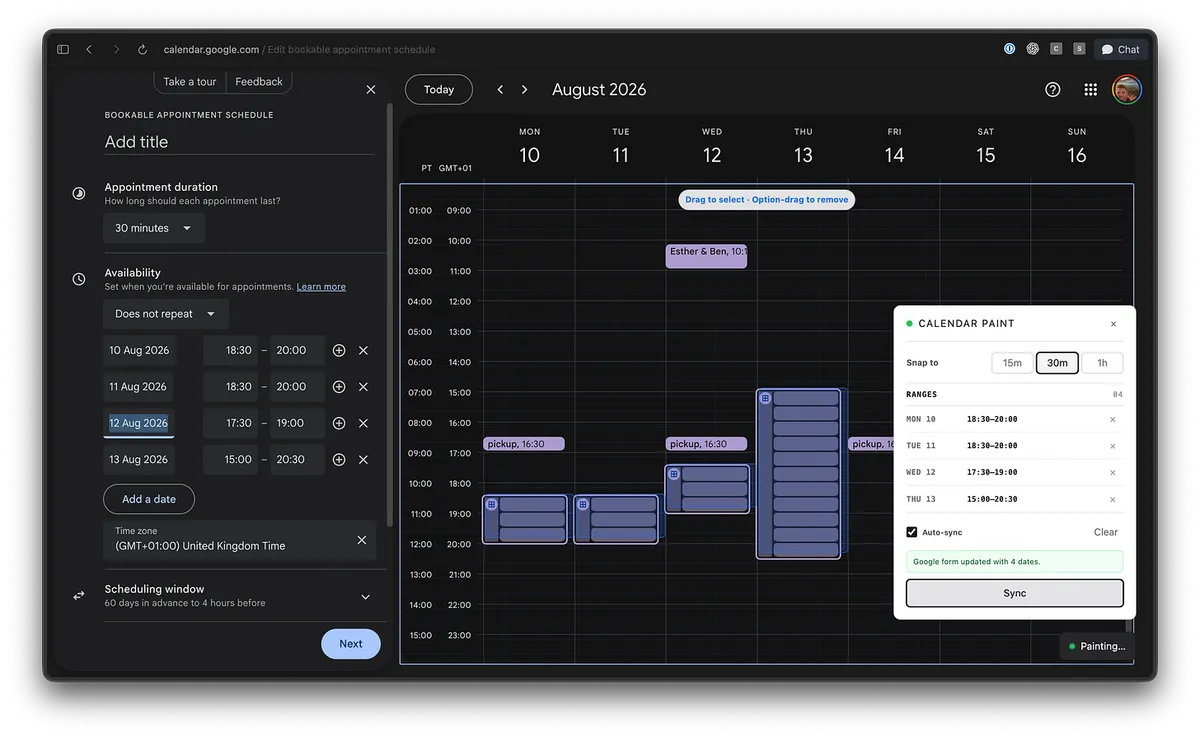Open start time 17:30 for 12 Aug

coord(231,423)
